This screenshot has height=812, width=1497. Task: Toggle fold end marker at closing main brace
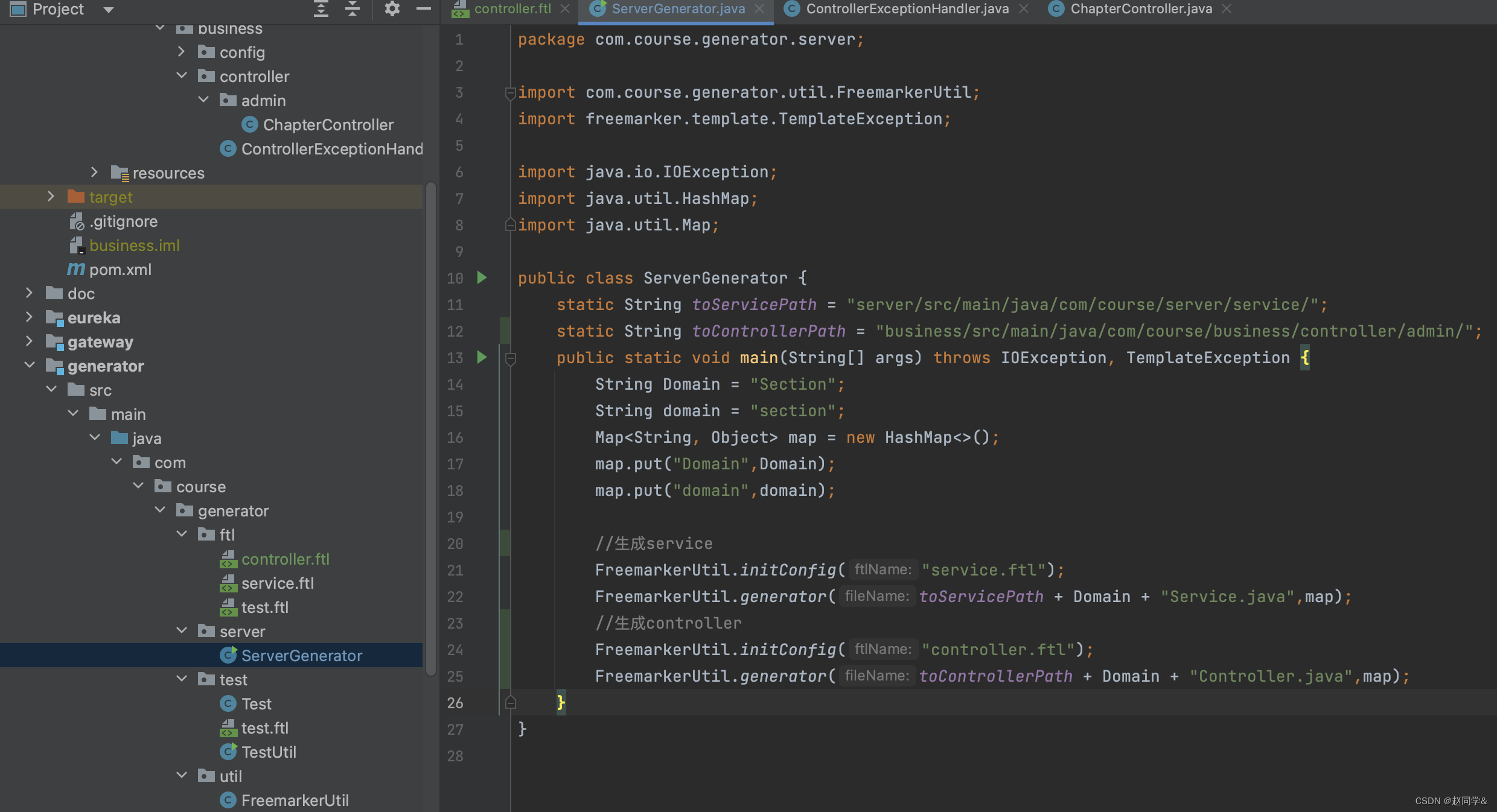coord(510,703)
